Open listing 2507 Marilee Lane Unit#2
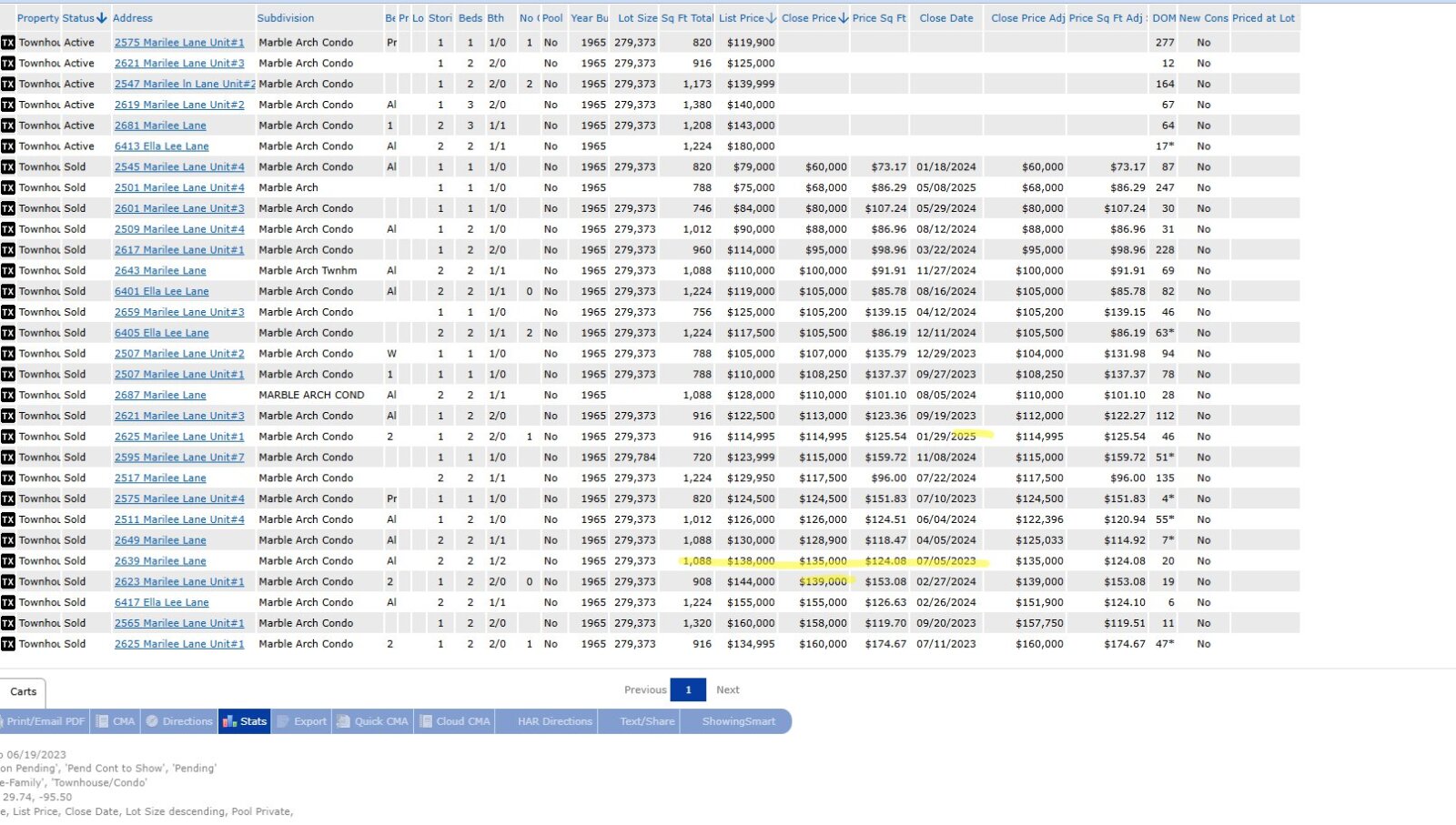The width and height of the screenshot is (1456, 825). 179,354
